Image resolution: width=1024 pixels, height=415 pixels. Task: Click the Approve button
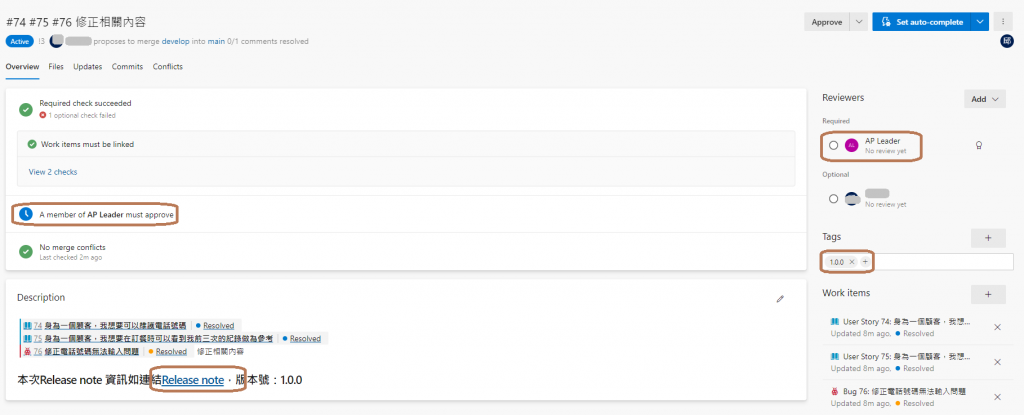(x=827, y=21)
